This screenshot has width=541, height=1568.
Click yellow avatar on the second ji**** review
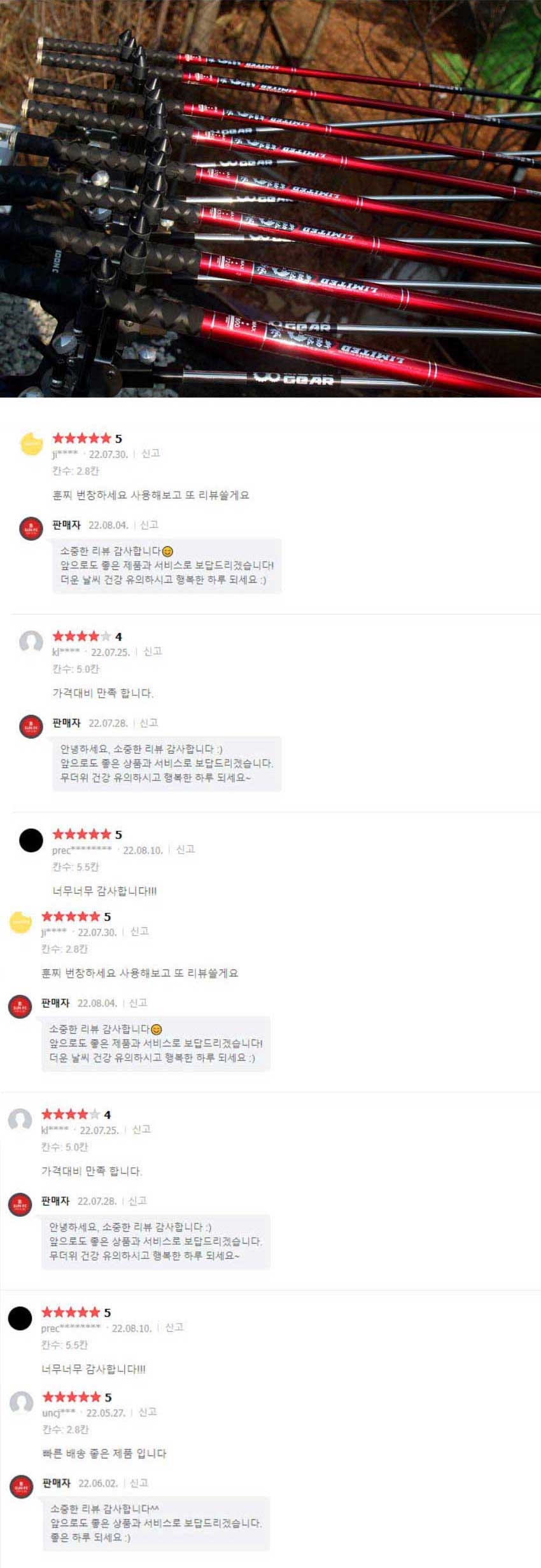point(20,922)
